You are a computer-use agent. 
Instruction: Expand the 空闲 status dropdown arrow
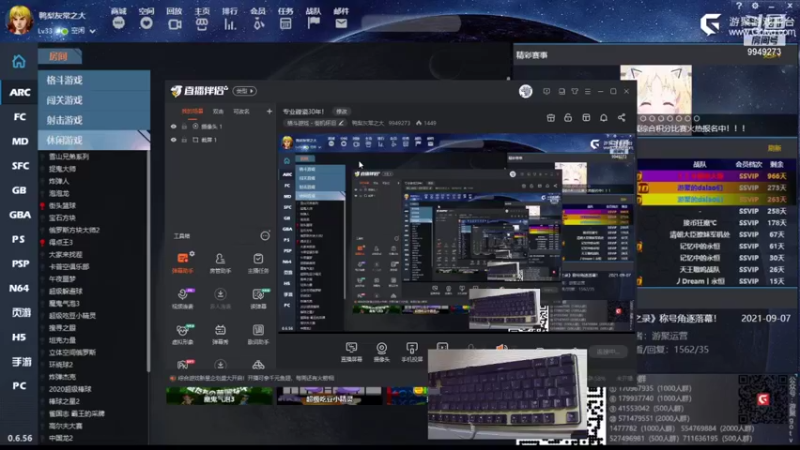[92, 31]
